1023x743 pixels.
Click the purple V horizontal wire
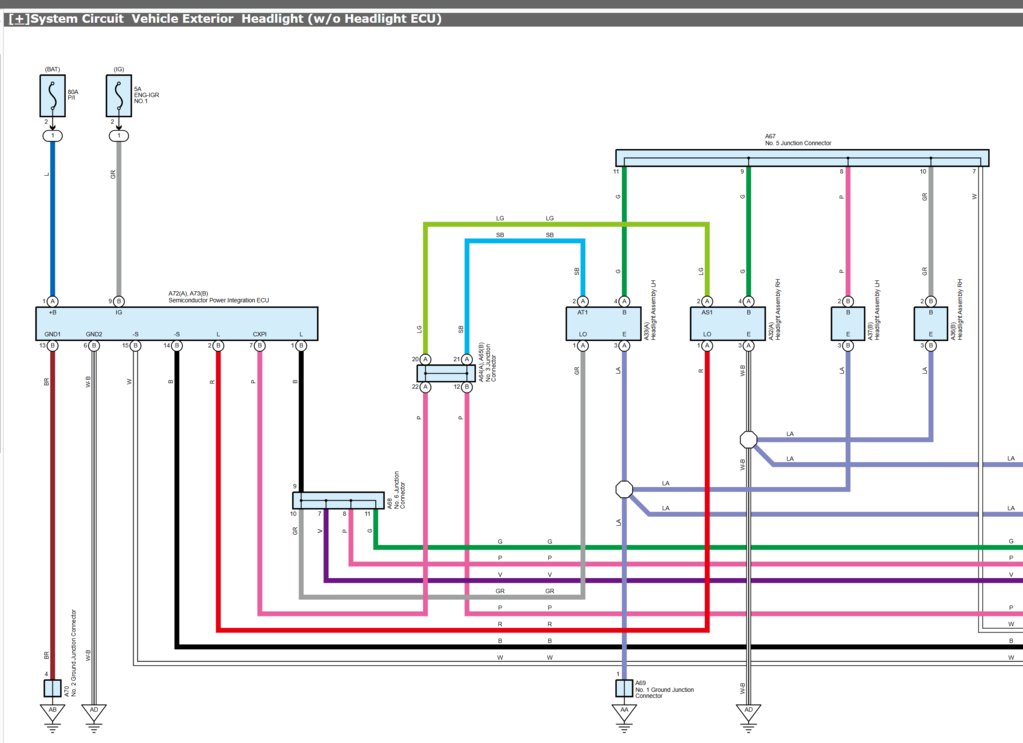click(x=672, y=580)
